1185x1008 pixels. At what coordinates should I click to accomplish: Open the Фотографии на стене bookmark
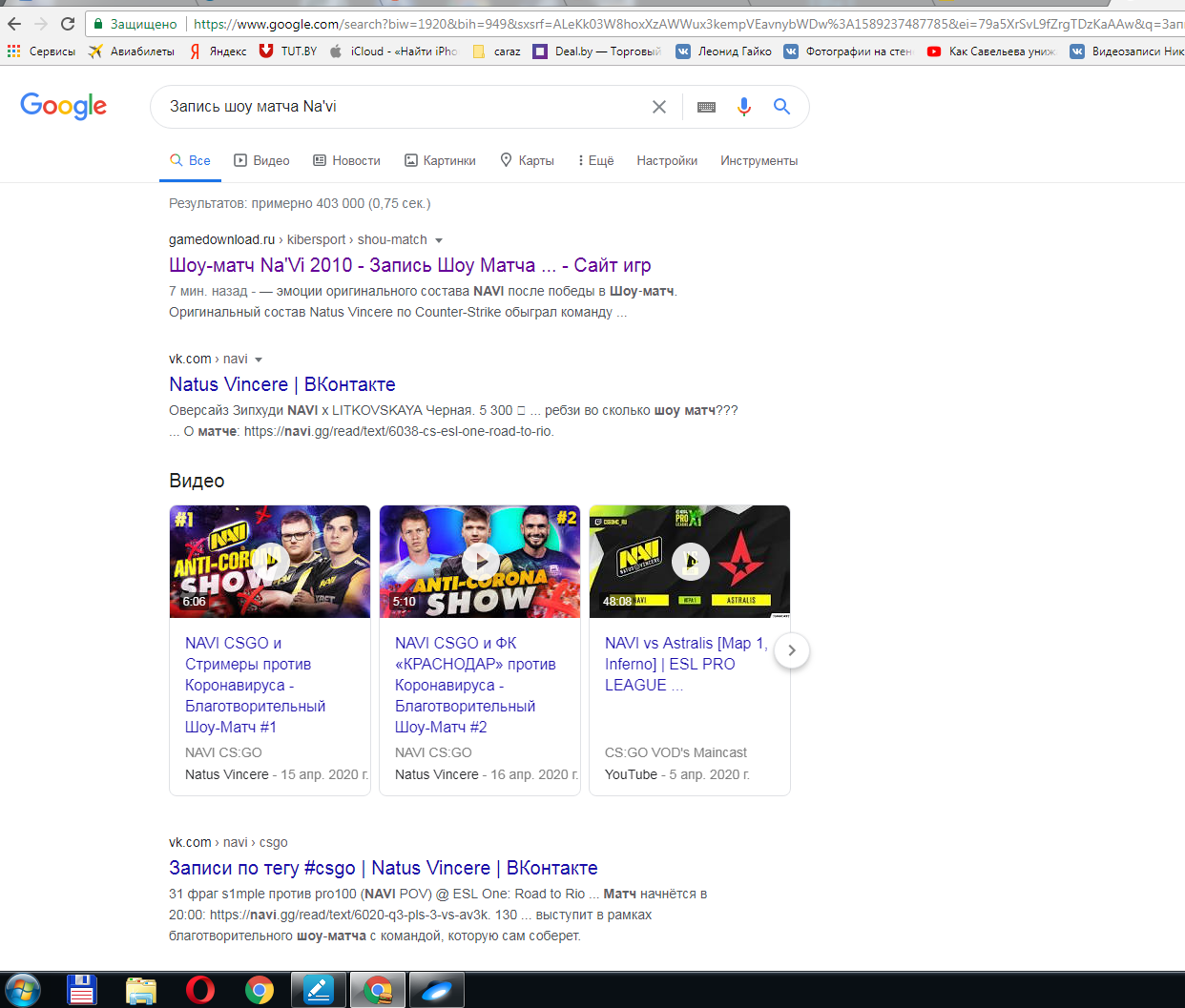[848, 51]
